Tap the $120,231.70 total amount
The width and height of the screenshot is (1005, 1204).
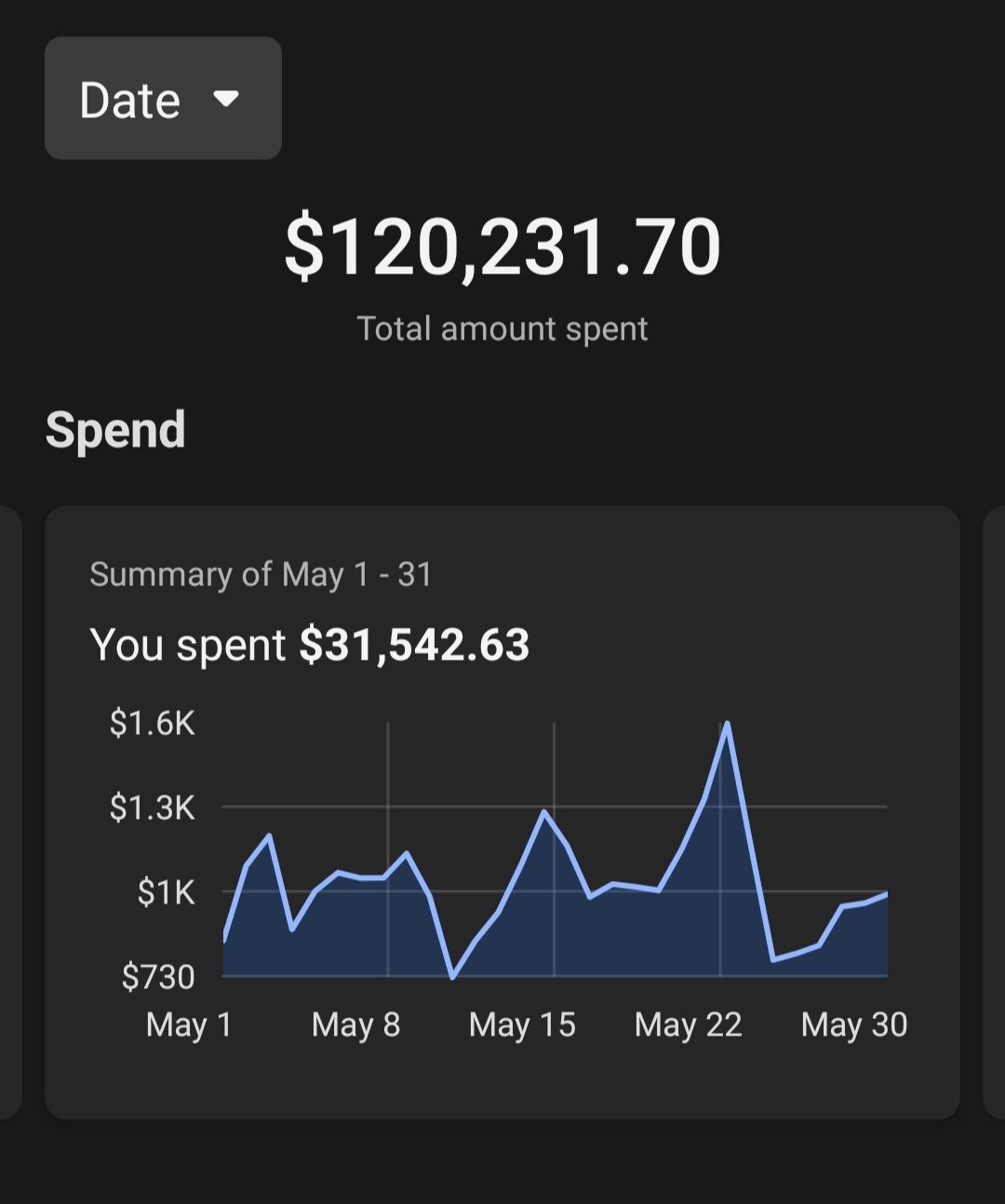[502, 247]
